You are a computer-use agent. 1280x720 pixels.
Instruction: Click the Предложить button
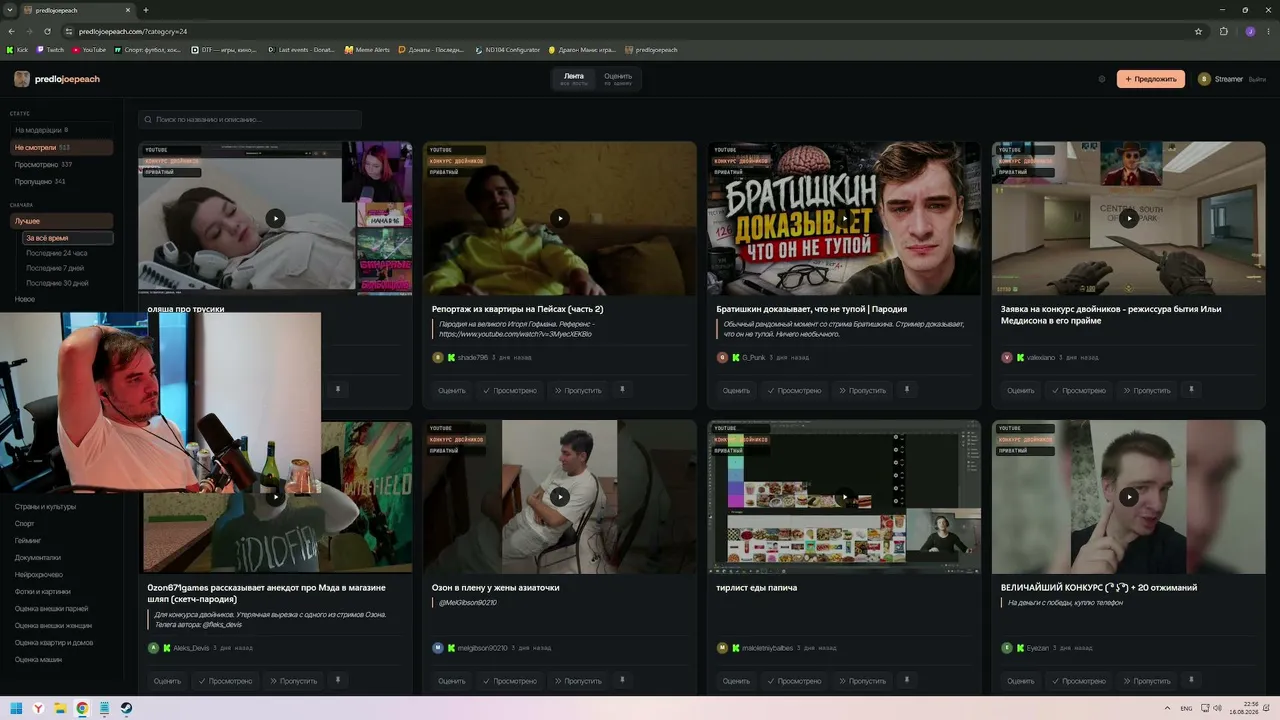tap(1151, 79)
